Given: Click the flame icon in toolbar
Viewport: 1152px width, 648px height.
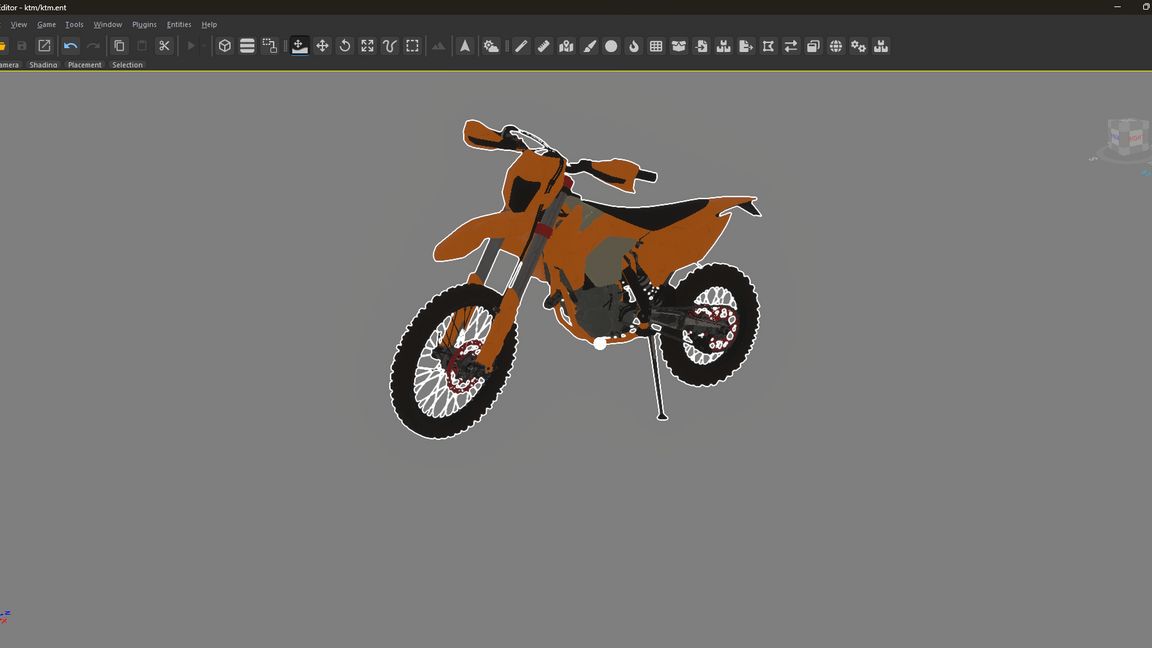Looking at the screenshot, I should 634,46.
